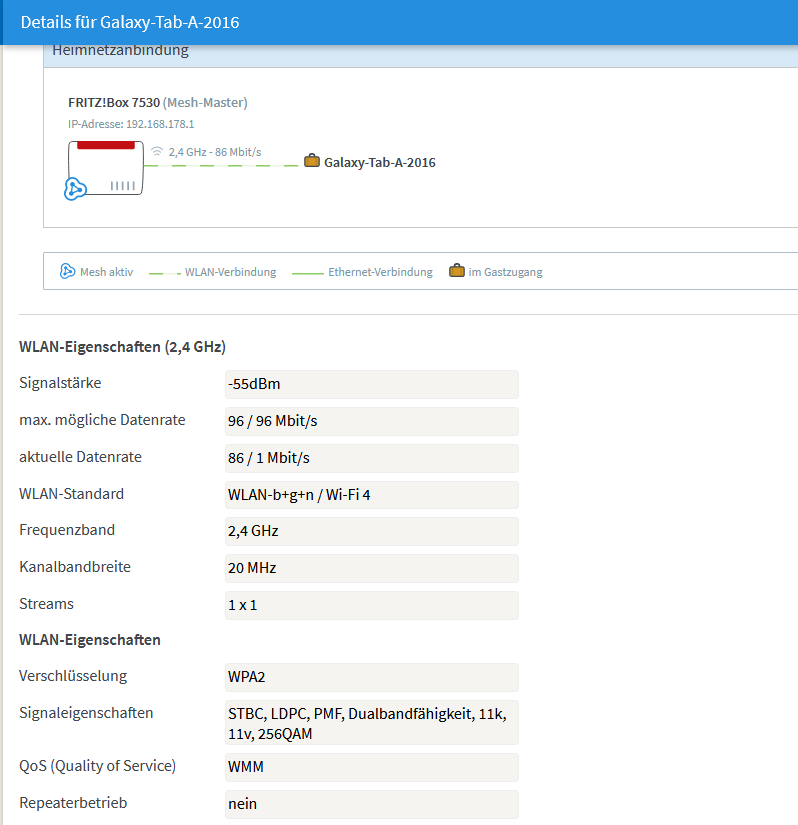The width and height of the screenshot is (798, 825).
Task: Click the im Gastzugang legend text
Action: (506, 272)
